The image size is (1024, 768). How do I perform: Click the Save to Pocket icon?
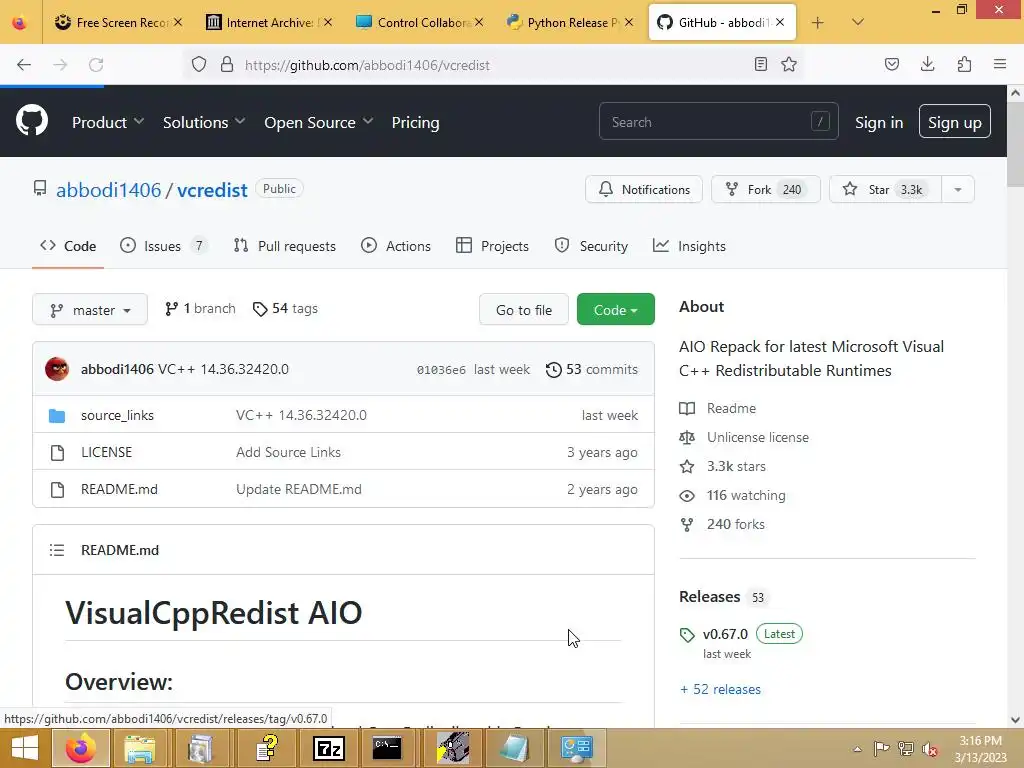pyautogui.click(x=891, y=64)
